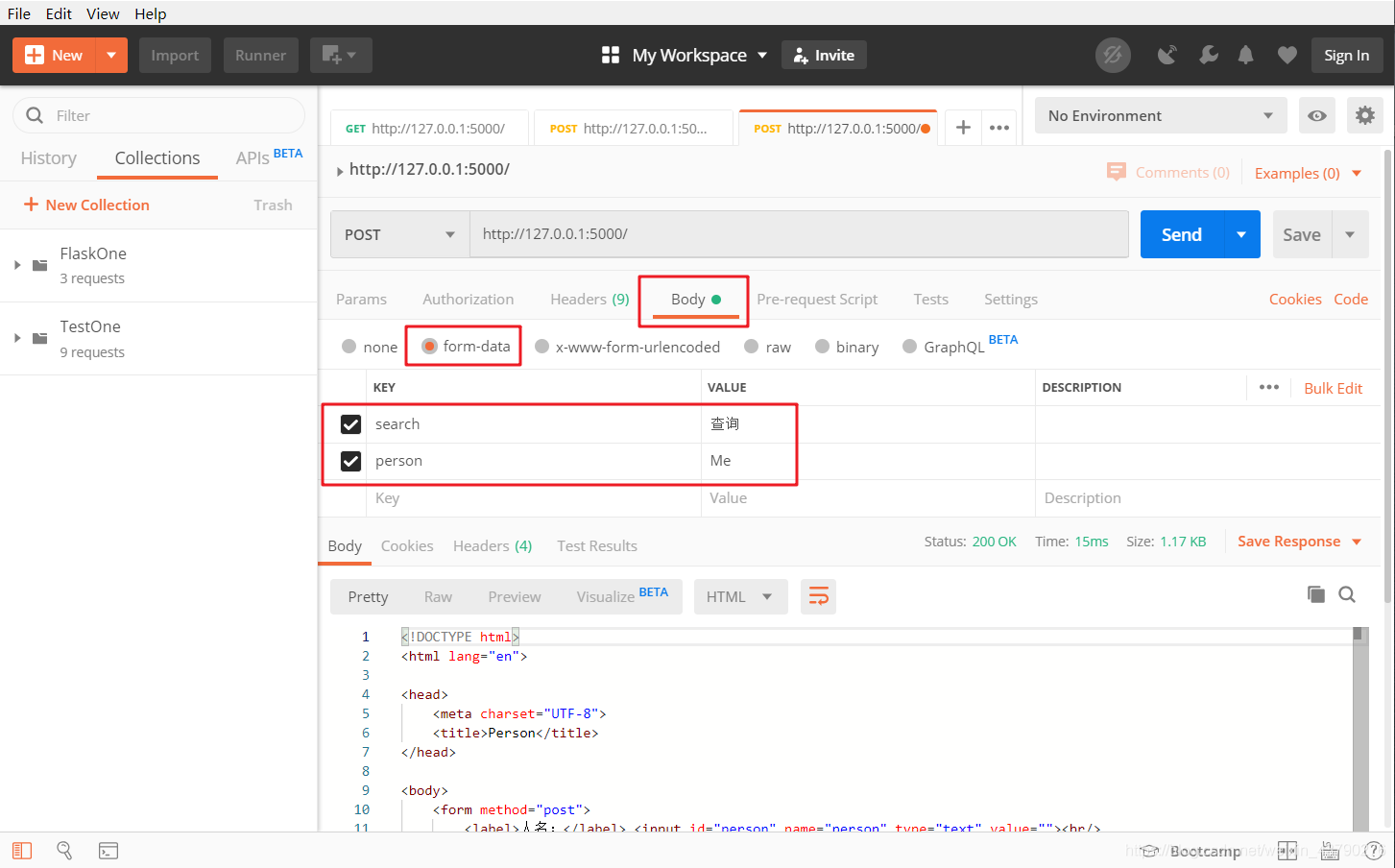Select the binary body radio button
Image resolution: width=1395 pixels, height=868 pixels.
(x=822, y=347)
